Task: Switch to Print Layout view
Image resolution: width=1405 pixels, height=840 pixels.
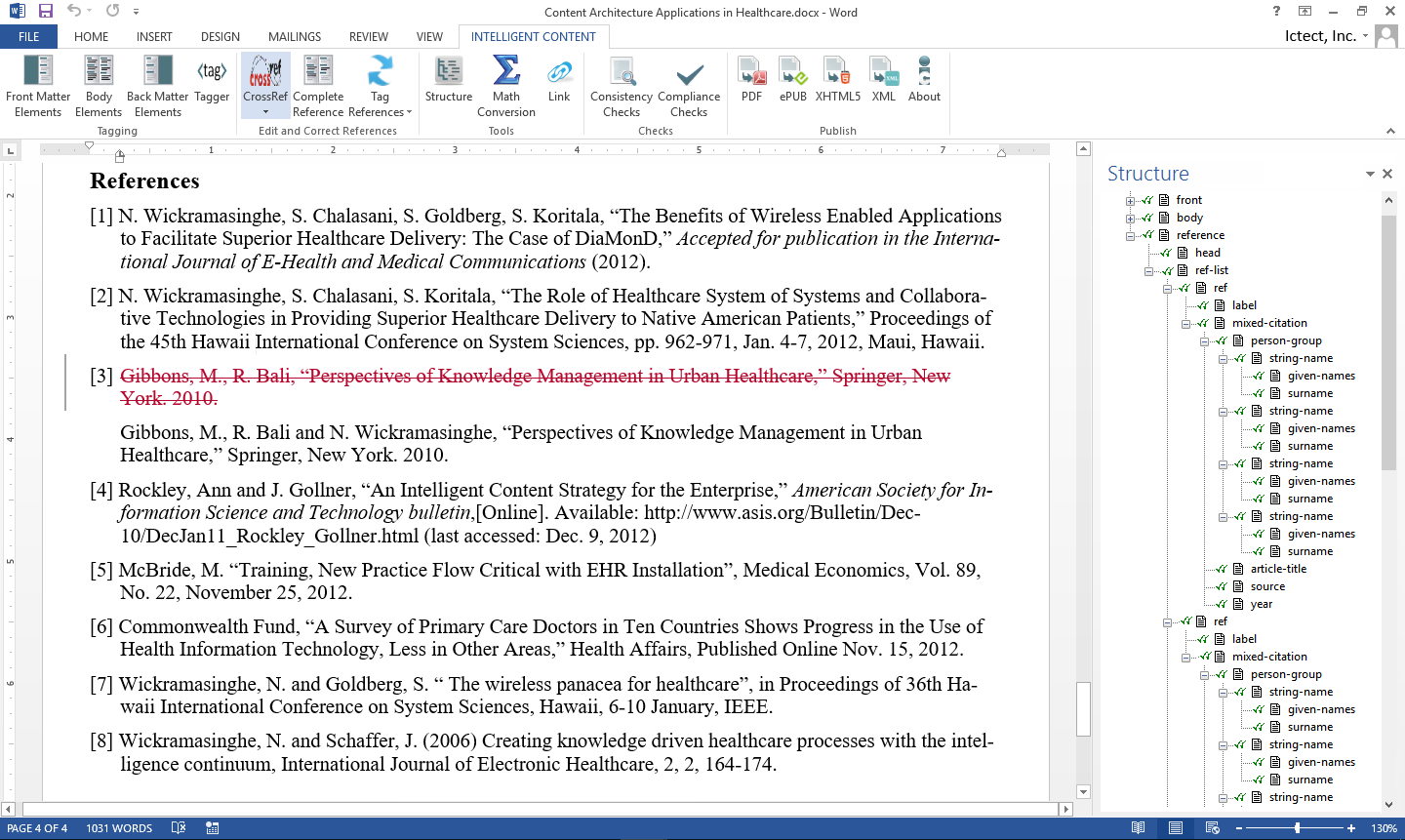Action: point(1176,828)
